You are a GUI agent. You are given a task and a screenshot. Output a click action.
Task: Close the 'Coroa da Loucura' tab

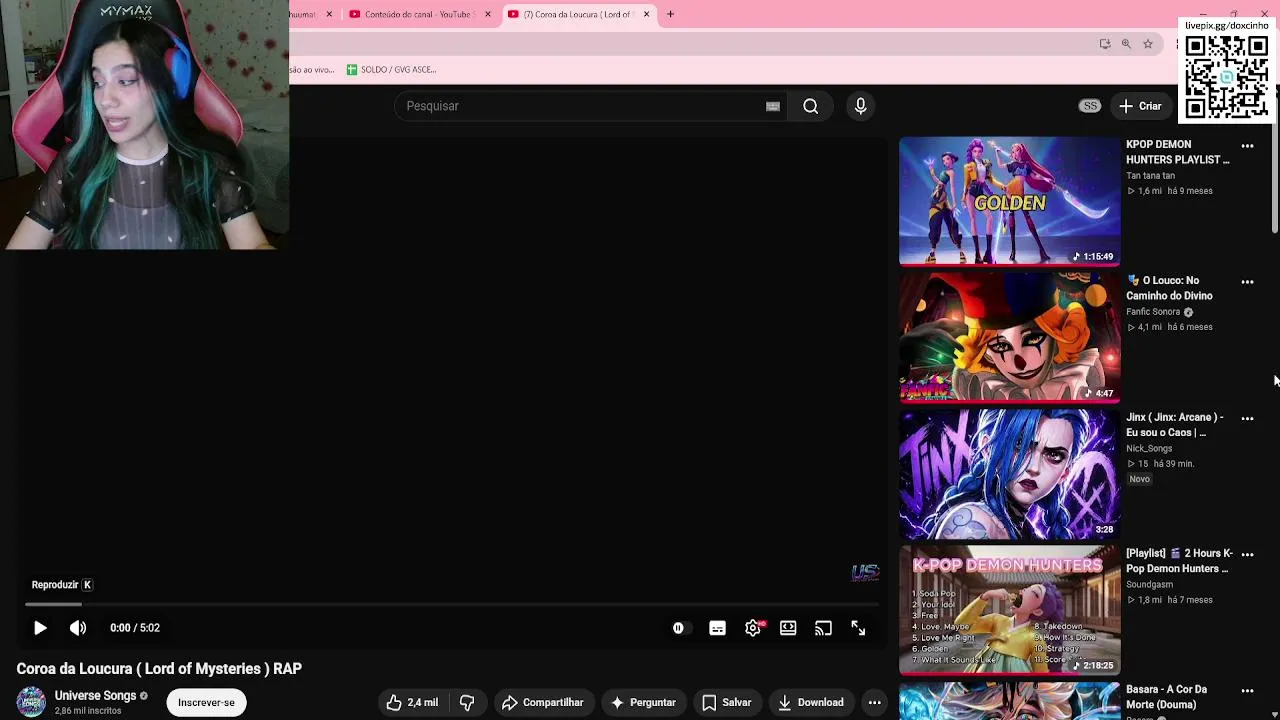point(646,14)
